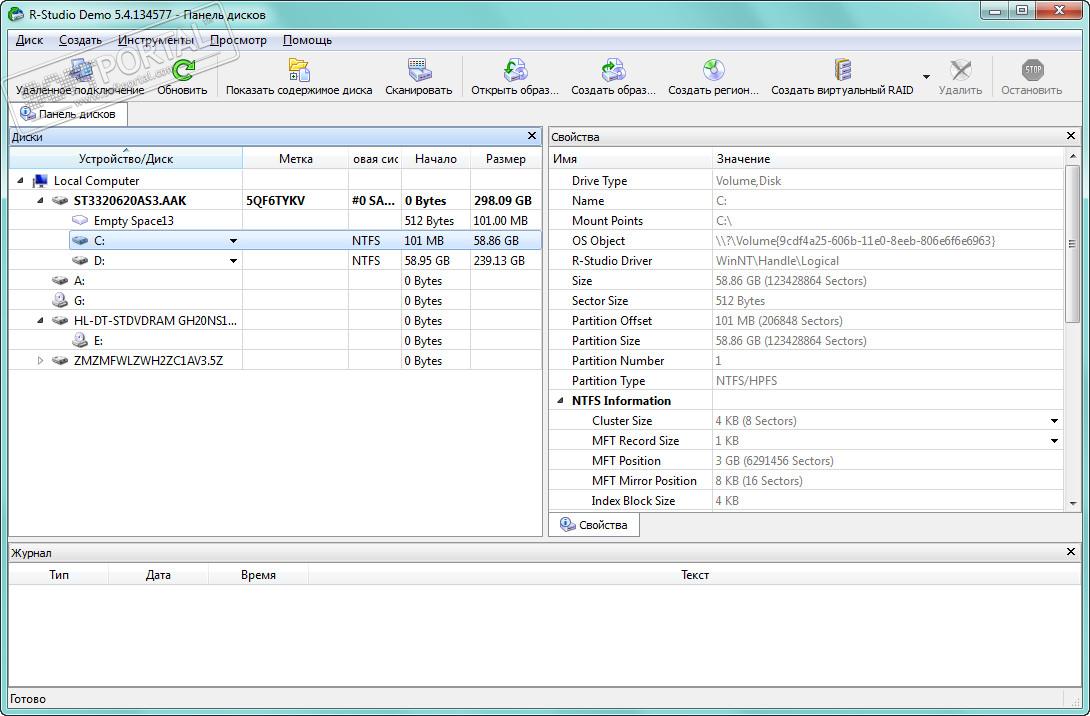Click the green Обновить refresh icon
The height and width of the screenshot is (716, 1090).
(183, 70)
